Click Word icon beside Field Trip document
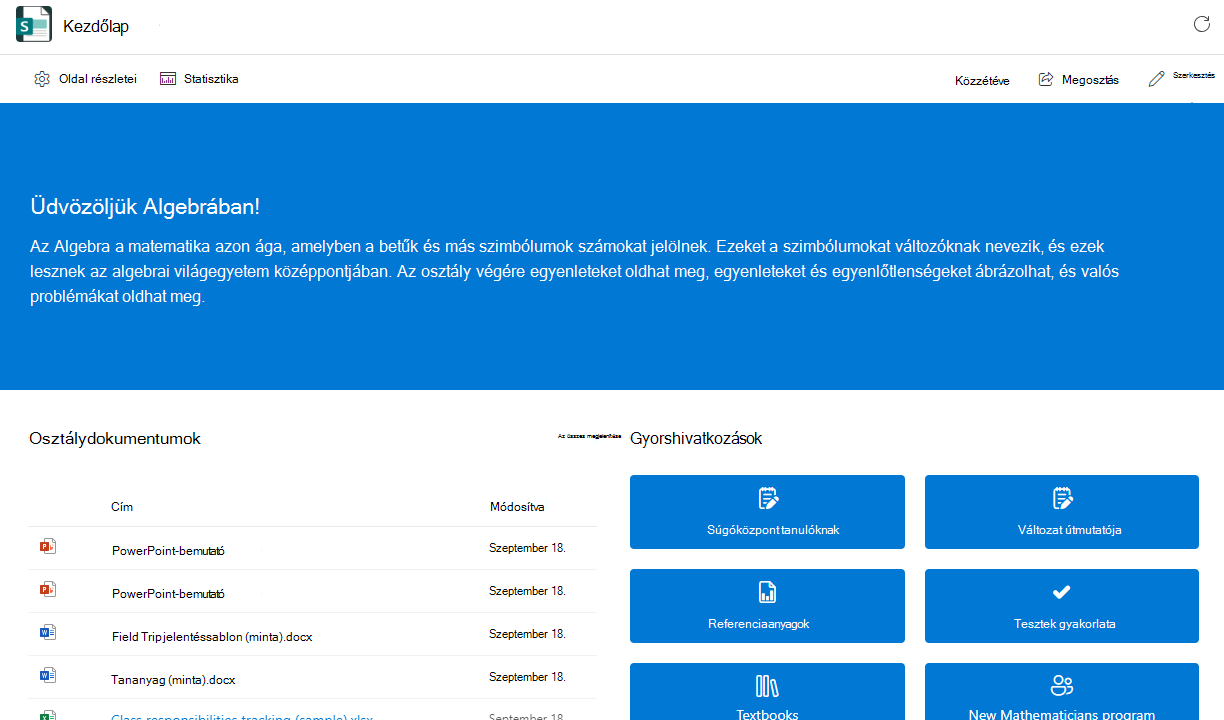Viewport: 1224px width, 720px height. point(47,633)
